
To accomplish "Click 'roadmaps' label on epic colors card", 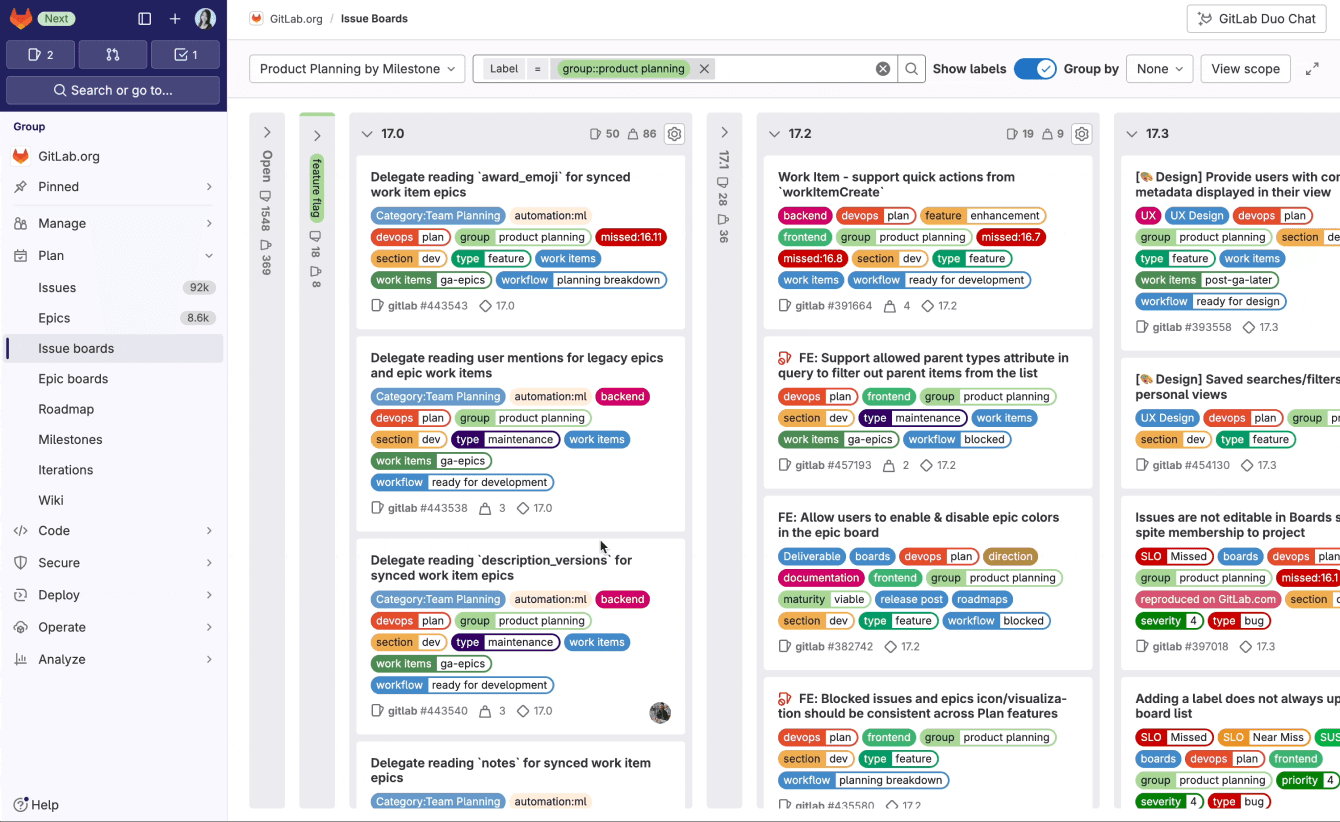I will (980, 600).
